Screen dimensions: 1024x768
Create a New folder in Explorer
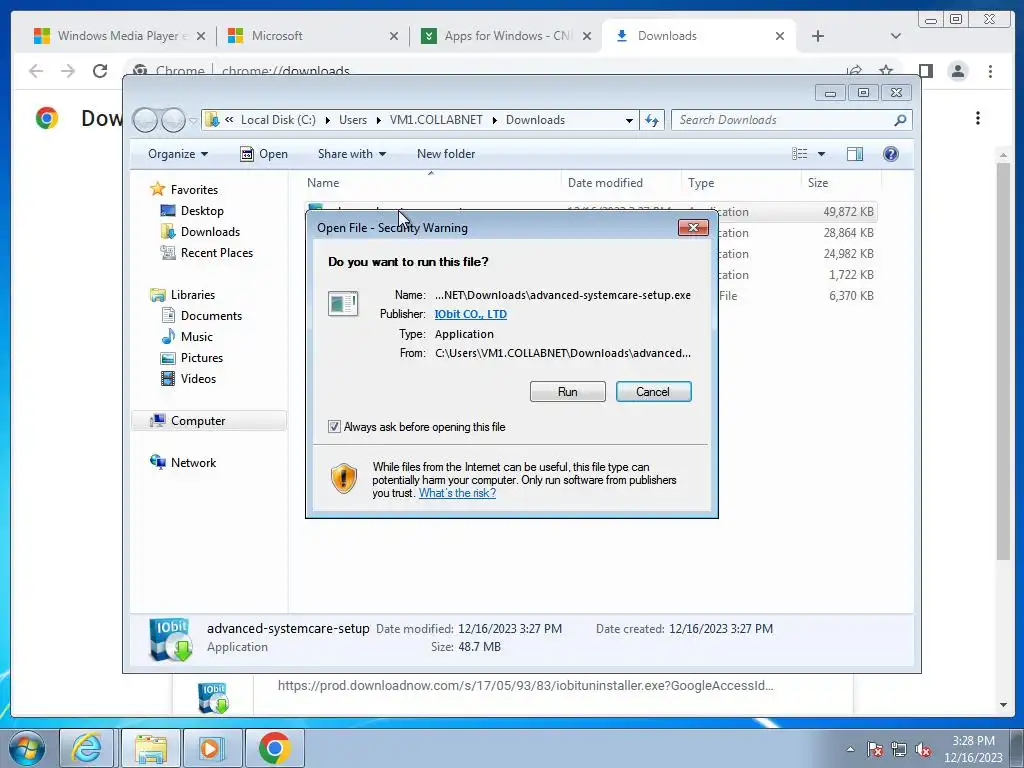[446, 153]
